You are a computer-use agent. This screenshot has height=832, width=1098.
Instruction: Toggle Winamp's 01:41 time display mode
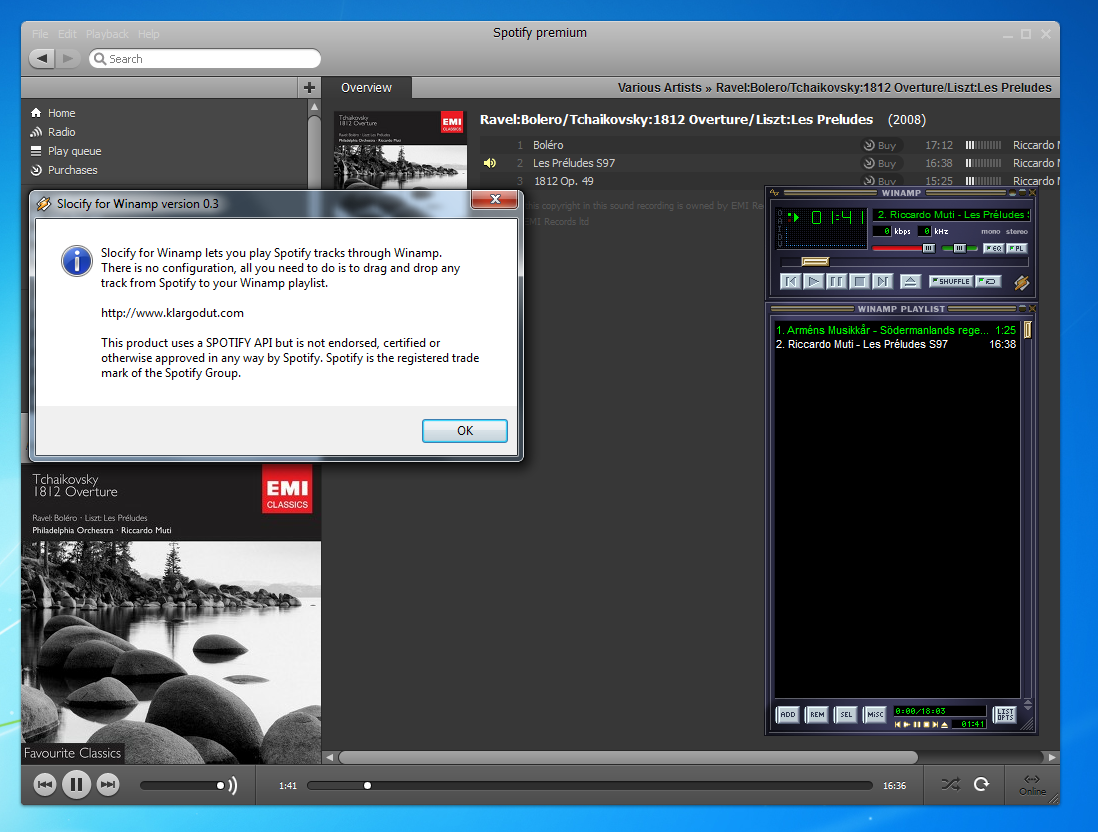(x=838, y=217)
